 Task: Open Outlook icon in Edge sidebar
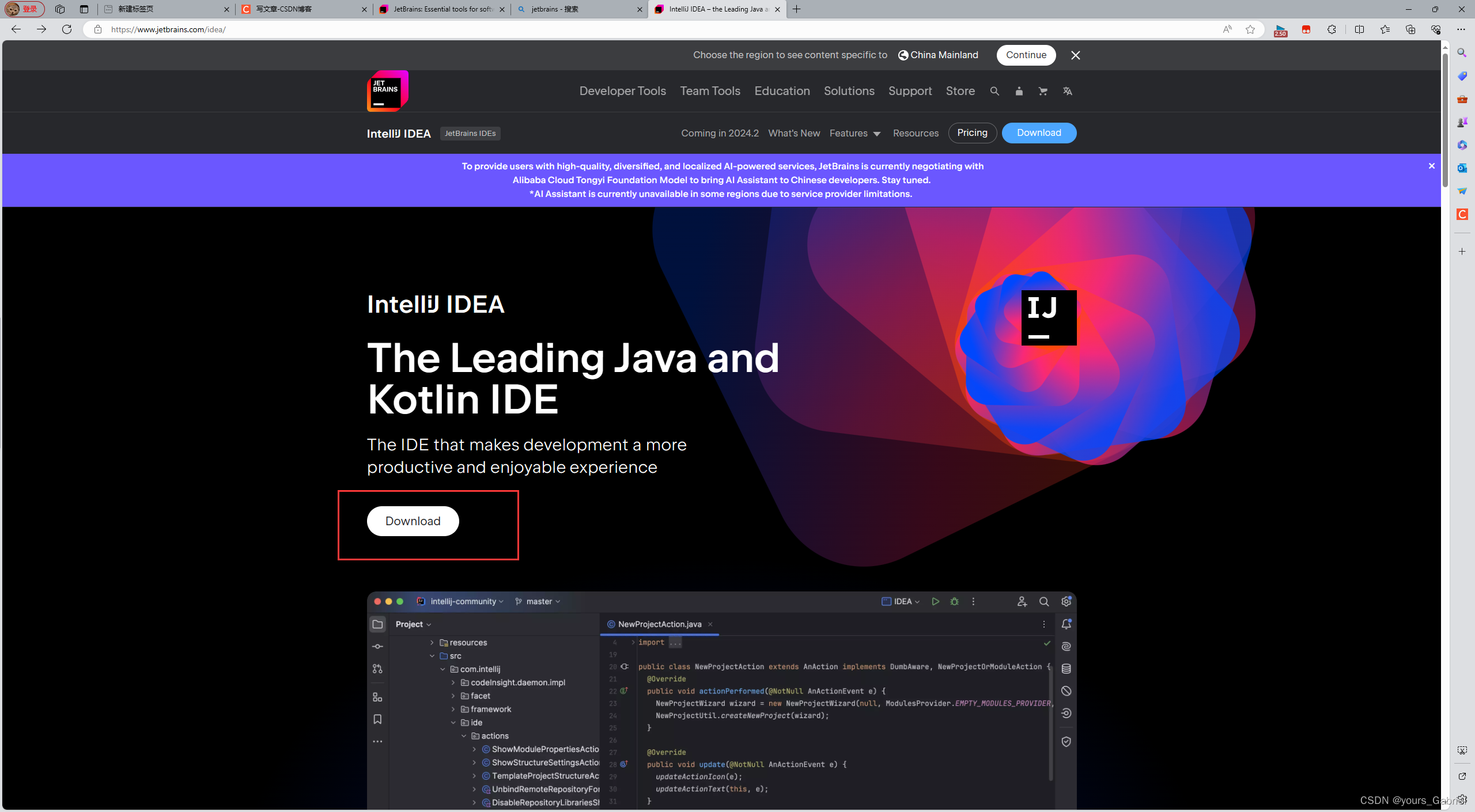1462,168
